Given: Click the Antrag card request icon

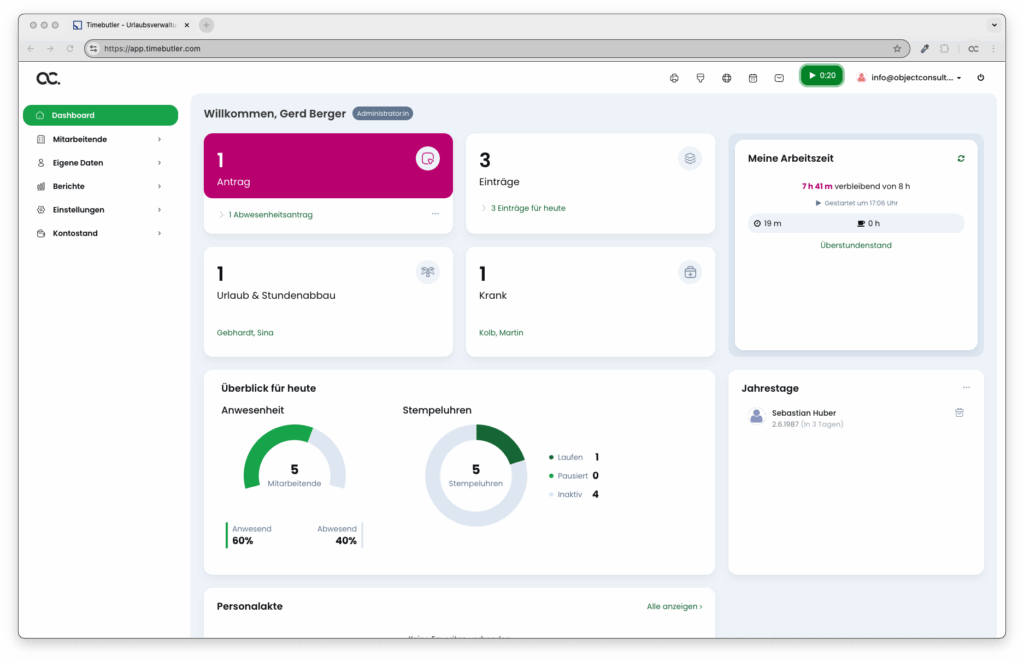Looking at the screenshot, I should pyautogui.click(x=428, y=158).
